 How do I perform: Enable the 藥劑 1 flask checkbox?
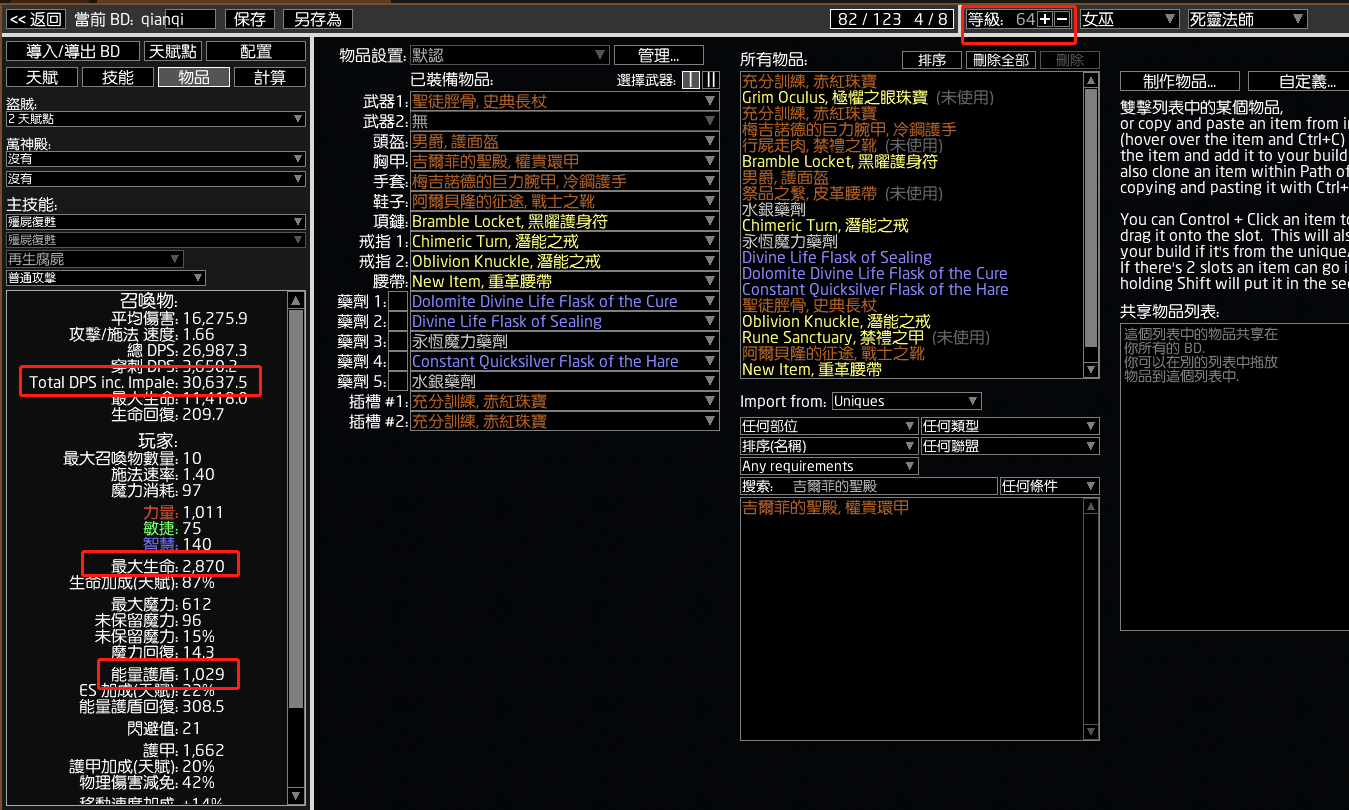[x=398, y=301]
